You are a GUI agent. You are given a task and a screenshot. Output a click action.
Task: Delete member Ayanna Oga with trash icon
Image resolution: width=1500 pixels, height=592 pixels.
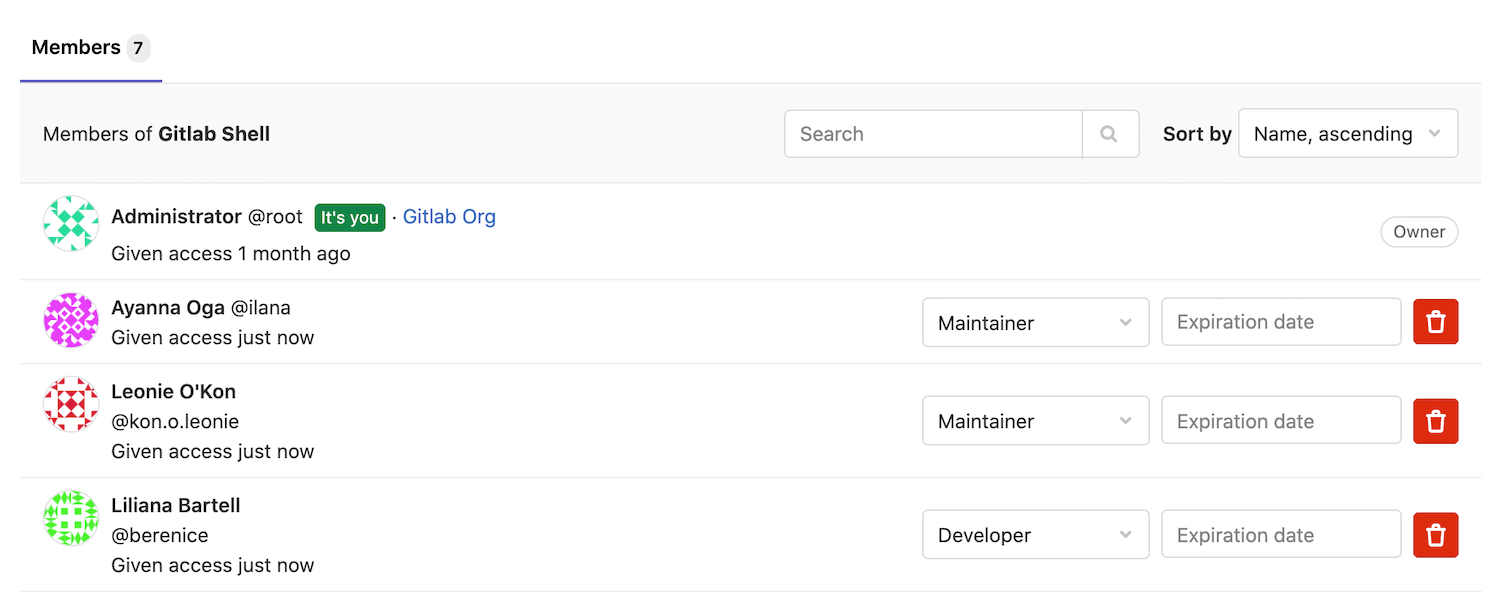[1435, 322]
